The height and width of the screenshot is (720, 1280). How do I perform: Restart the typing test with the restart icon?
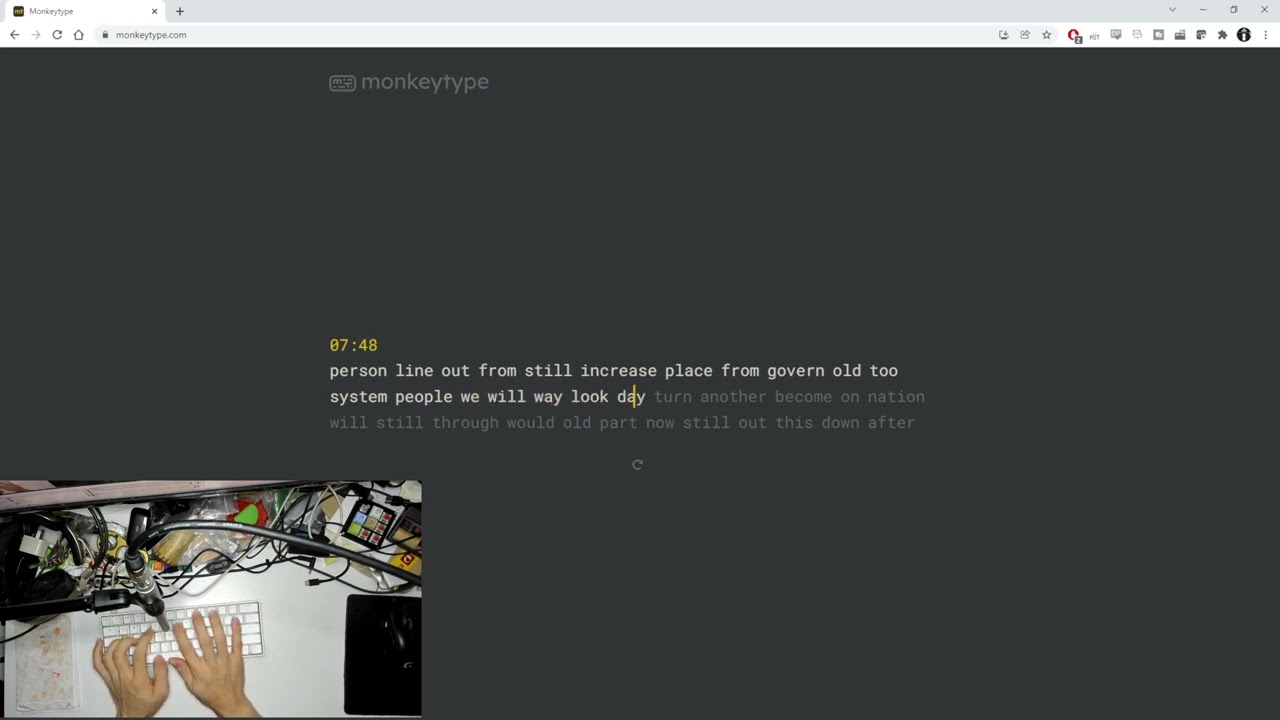click(638, 464)
